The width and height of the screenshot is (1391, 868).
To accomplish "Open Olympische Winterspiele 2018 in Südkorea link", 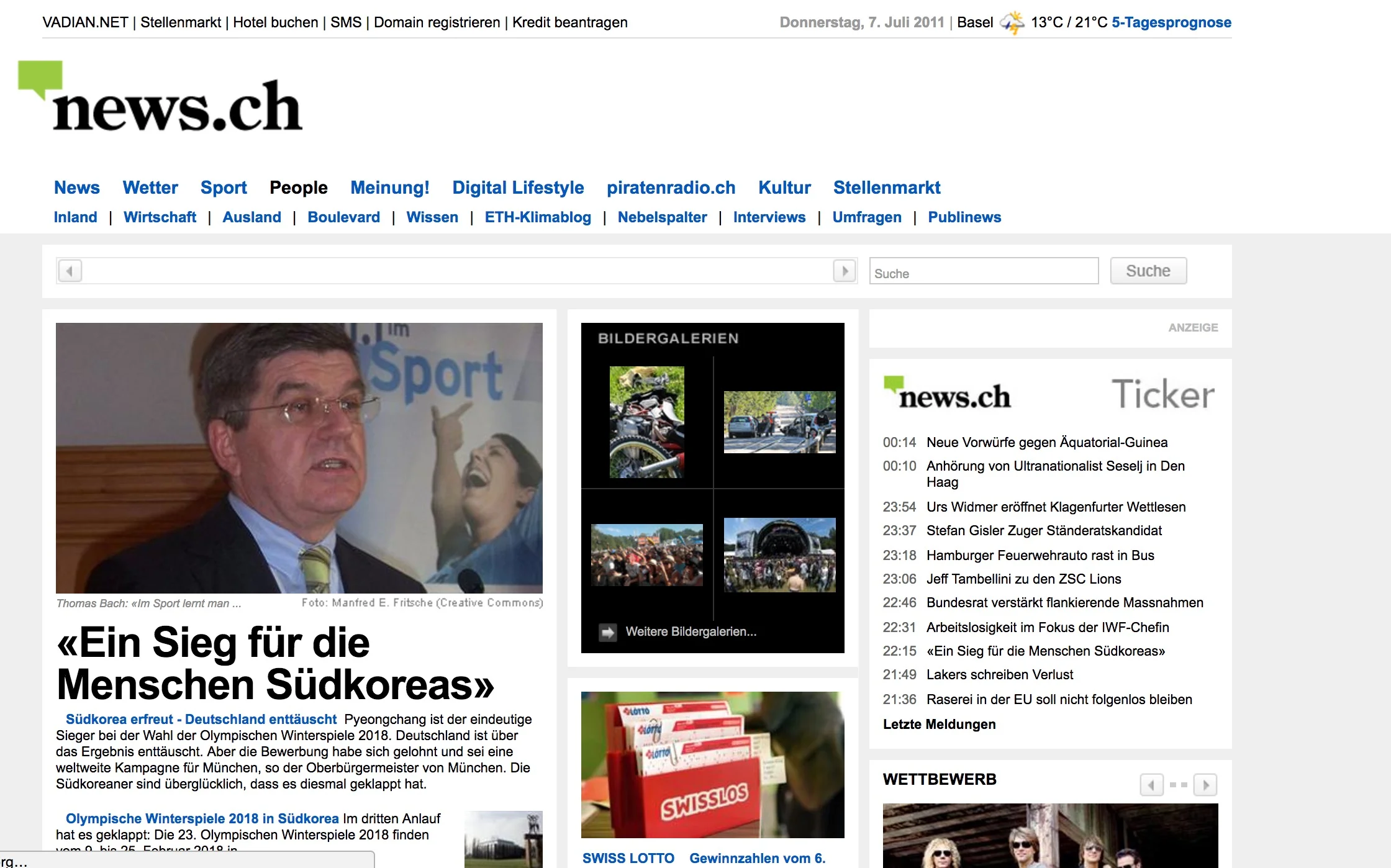I will [x=202, y=818].
